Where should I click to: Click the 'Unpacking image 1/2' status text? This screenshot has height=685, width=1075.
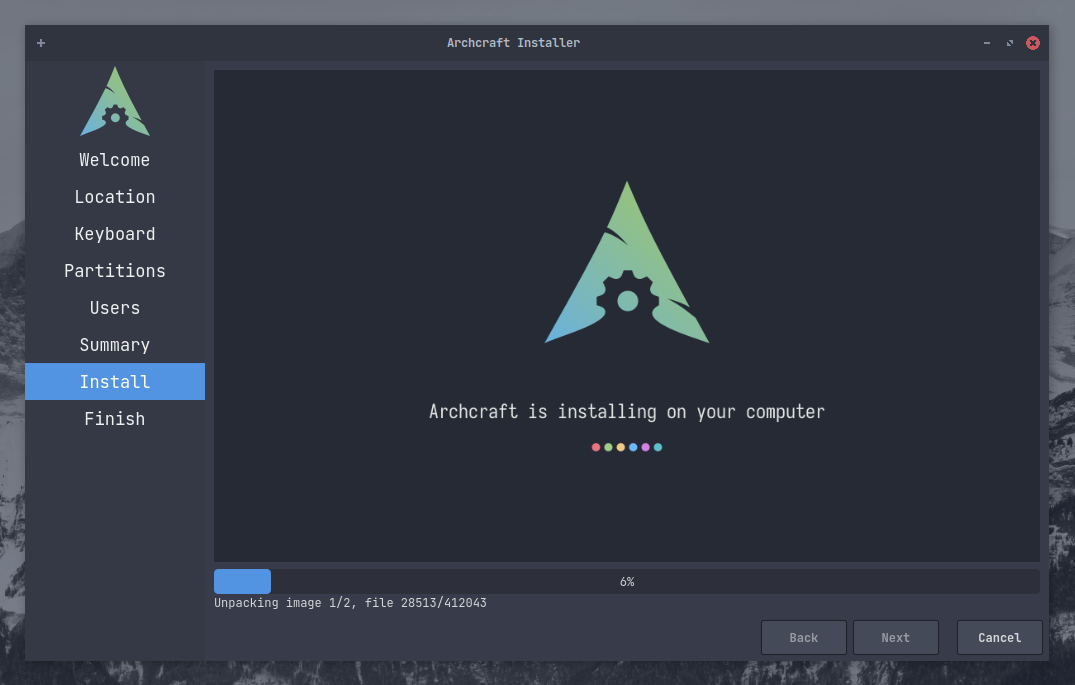click(350, 603)
